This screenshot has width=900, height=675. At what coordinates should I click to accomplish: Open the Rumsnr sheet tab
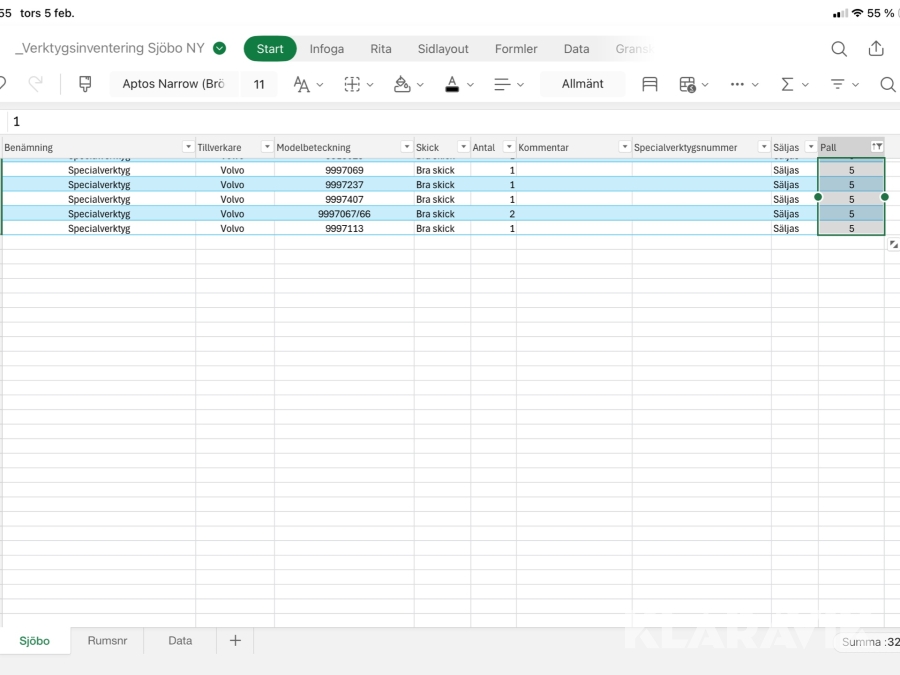tap(107, 641)
